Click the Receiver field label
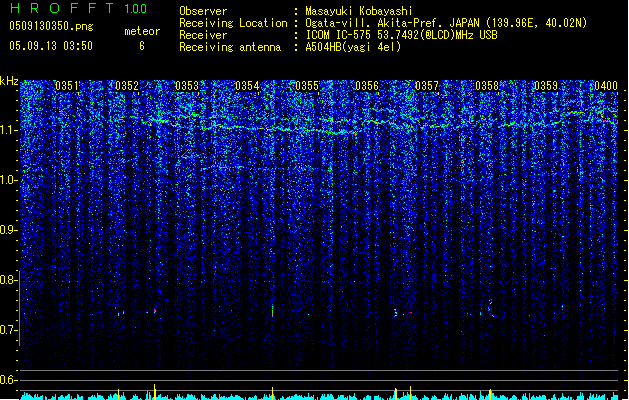This screenshot has width=629, height=400. 203,35
